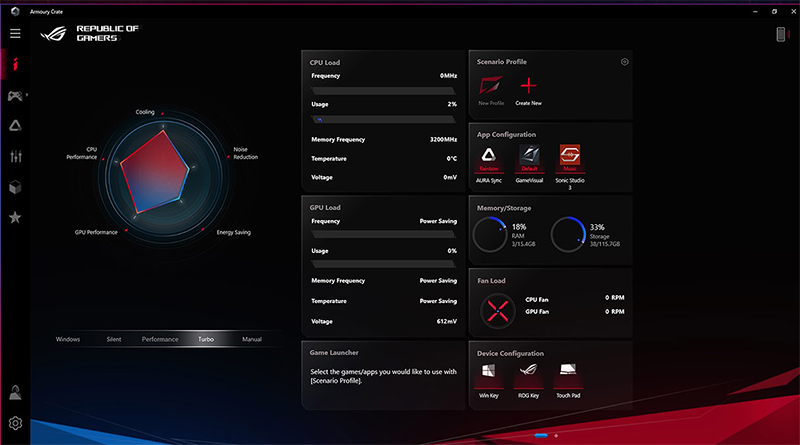
Task: Click the performance radar chart
Action: 164,177
